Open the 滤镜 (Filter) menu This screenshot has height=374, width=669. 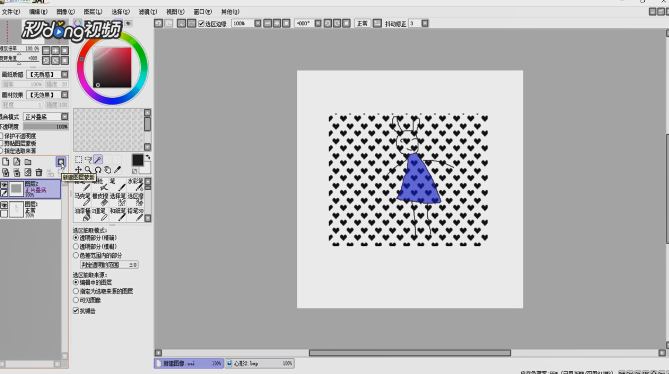click(148, 12)
